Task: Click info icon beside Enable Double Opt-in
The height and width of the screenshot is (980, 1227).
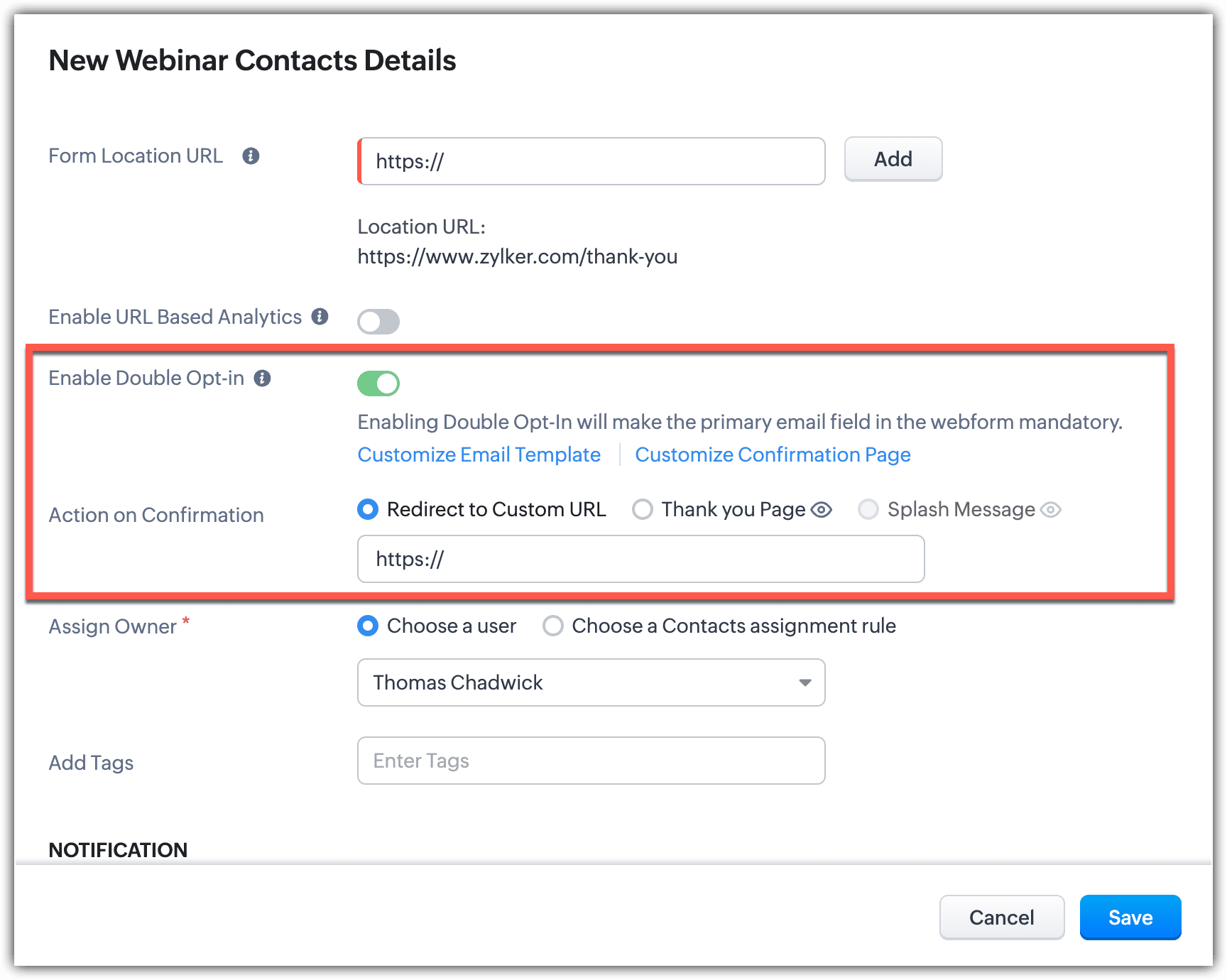Action: [263, 379]
